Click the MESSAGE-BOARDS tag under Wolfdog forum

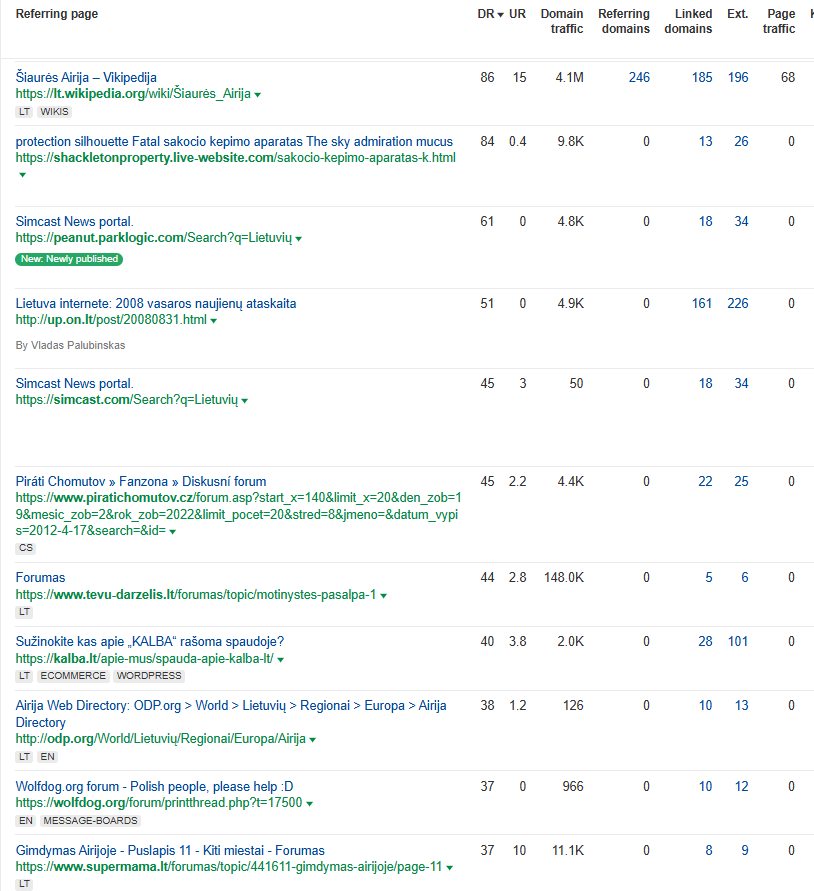pos(90,821)
